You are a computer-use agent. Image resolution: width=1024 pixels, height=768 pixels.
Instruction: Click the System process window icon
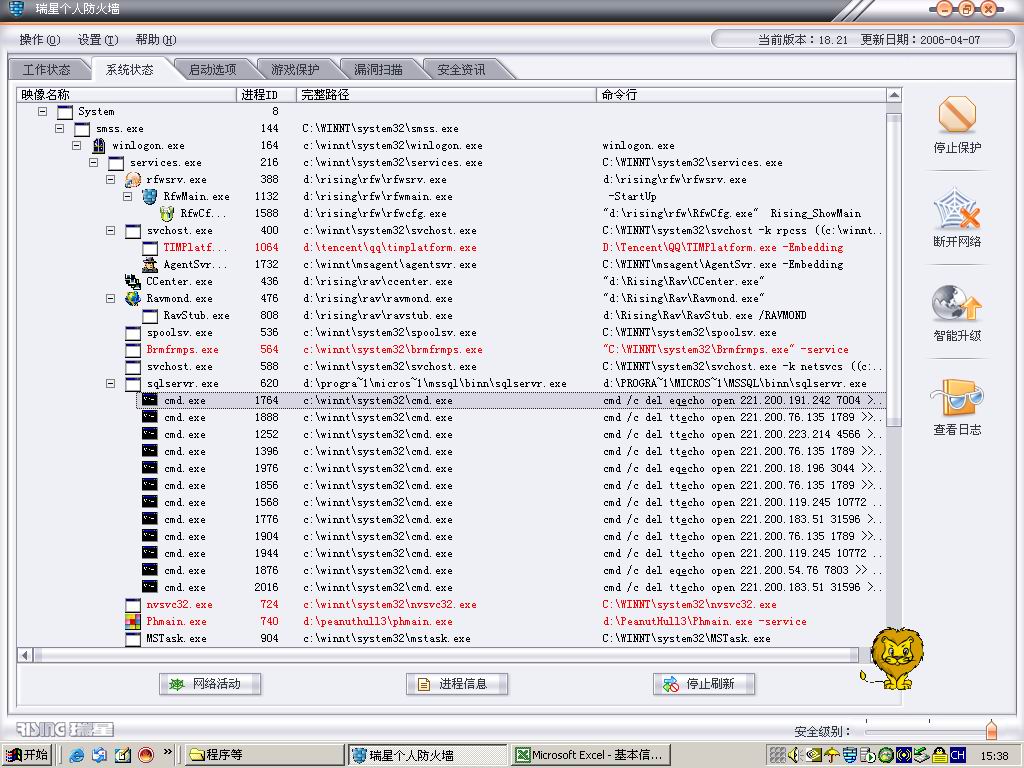65,112
